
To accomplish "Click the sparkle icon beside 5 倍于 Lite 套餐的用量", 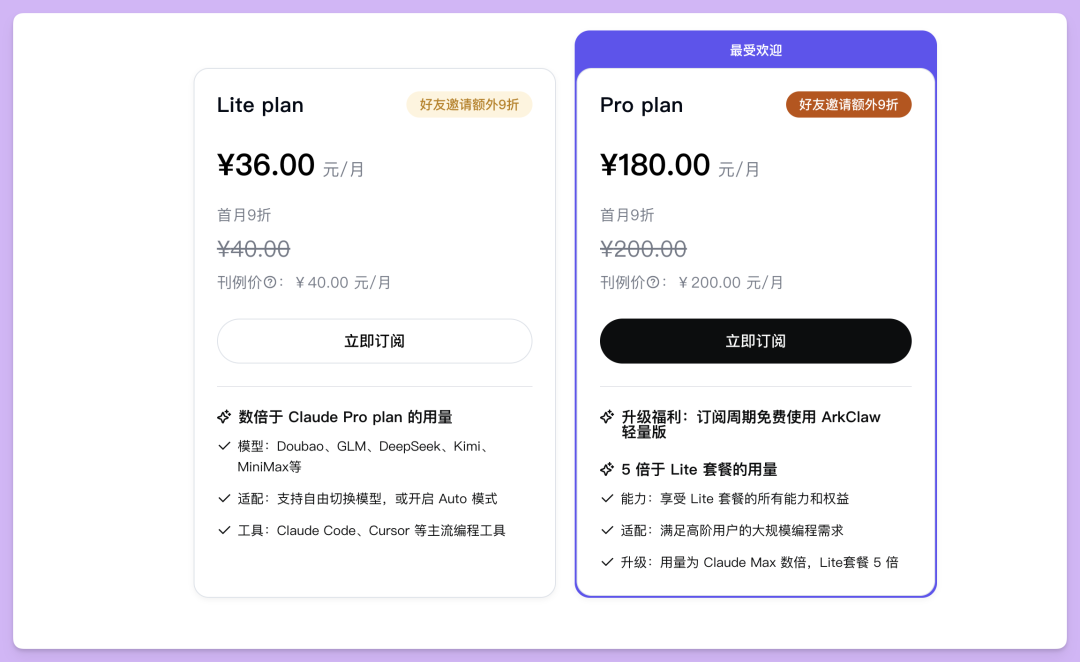I will pos(606,468).
